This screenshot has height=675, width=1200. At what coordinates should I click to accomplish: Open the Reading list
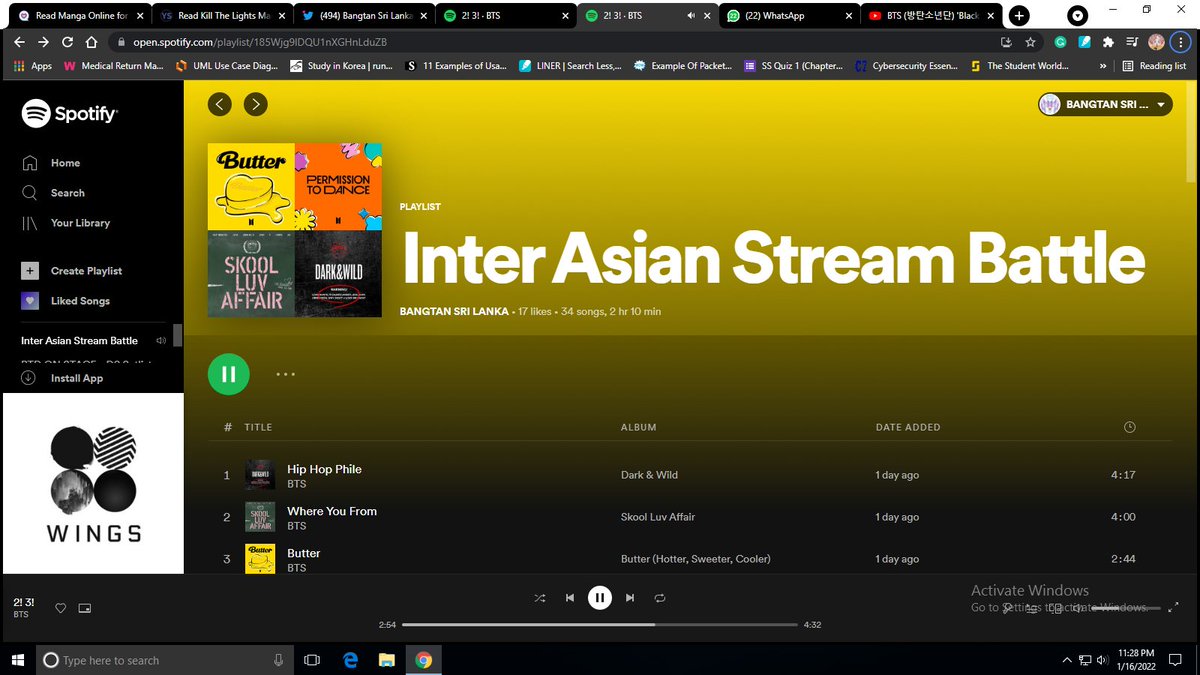click(1154, 66)
